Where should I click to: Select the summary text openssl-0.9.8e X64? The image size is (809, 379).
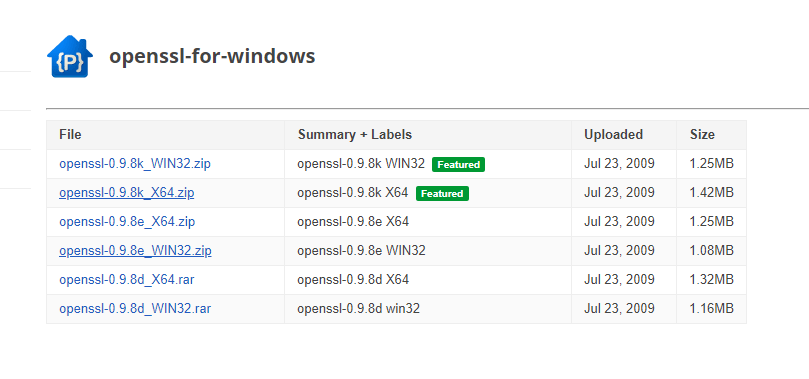(353, 222)
